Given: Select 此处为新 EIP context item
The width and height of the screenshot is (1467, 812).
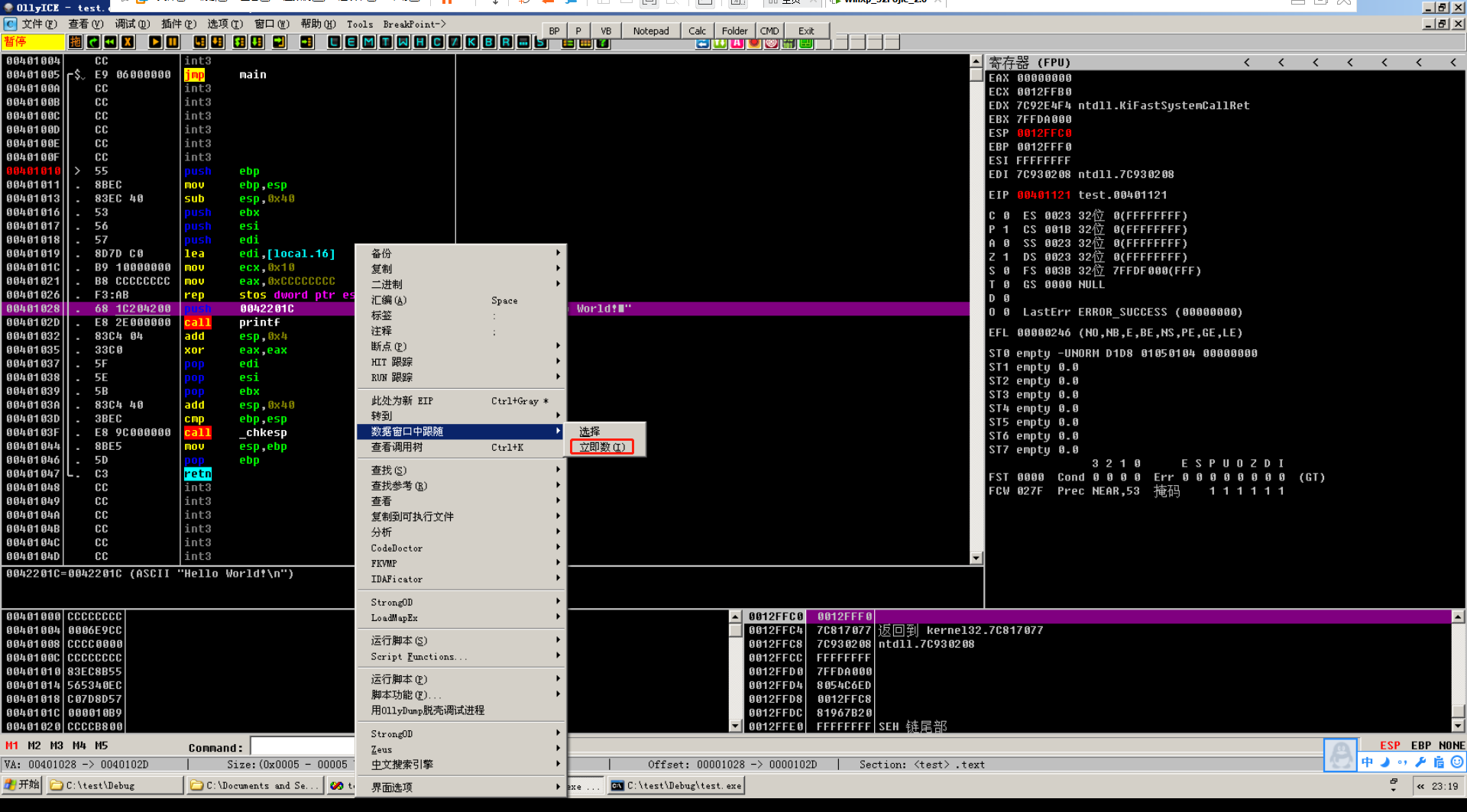Looking at the screenshot, I should pos(462,400).
